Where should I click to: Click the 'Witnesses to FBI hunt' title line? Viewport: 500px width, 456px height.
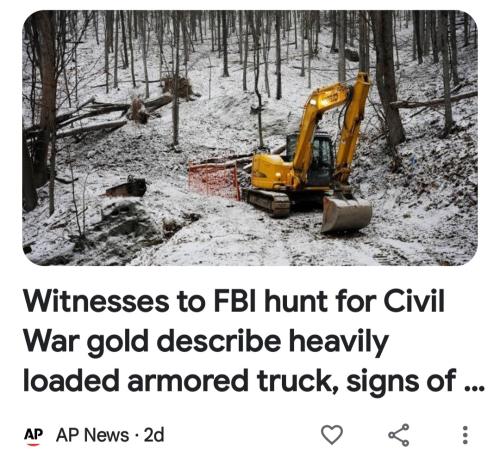(x=234, y=301)
